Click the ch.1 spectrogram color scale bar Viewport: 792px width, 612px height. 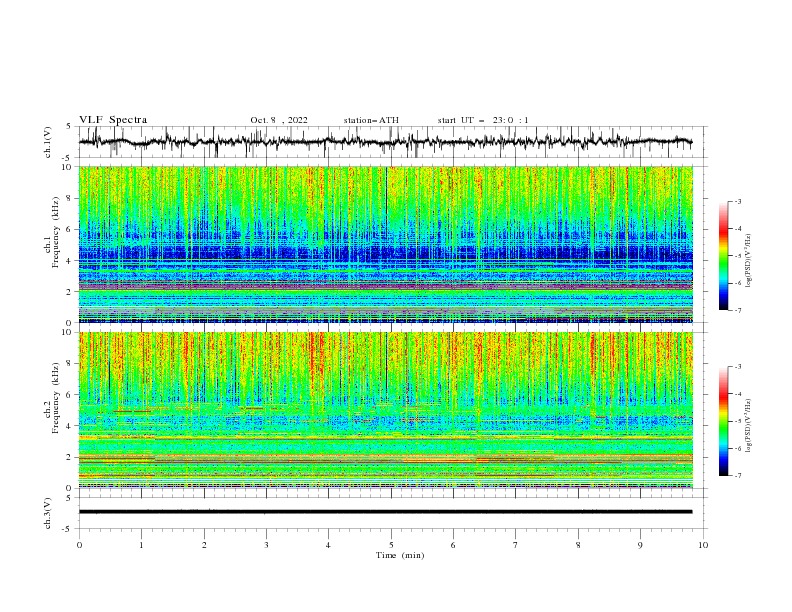pos(723,256)
